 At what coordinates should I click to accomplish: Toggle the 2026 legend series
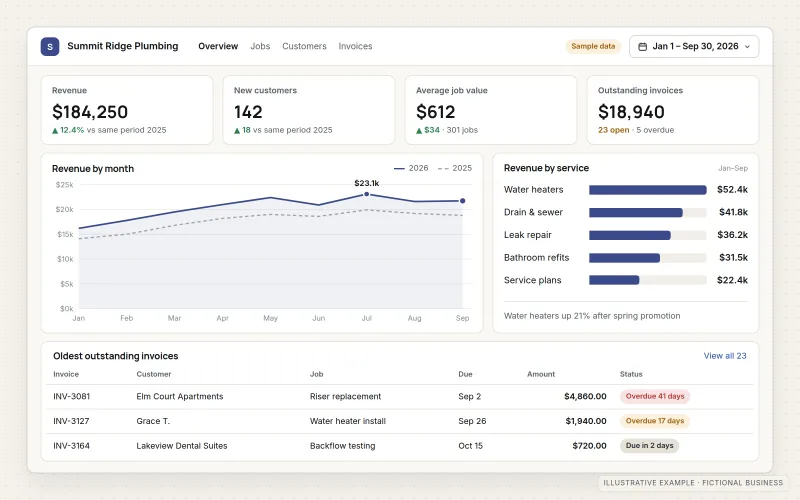(411, 168)
